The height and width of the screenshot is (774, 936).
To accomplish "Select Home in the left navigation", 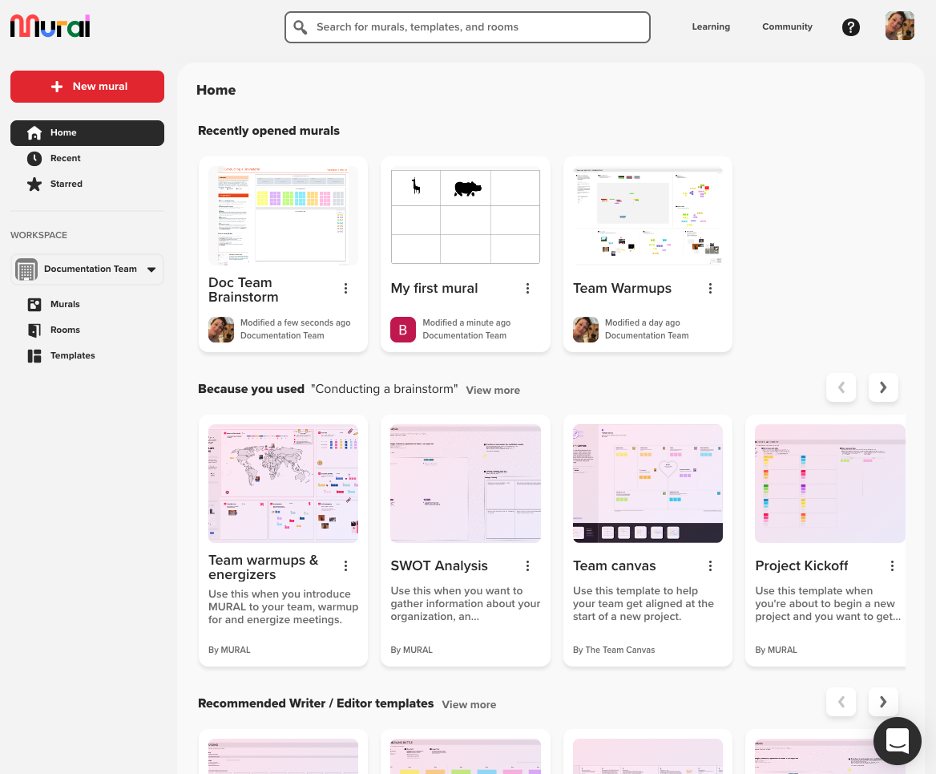I will coord(87,133).
